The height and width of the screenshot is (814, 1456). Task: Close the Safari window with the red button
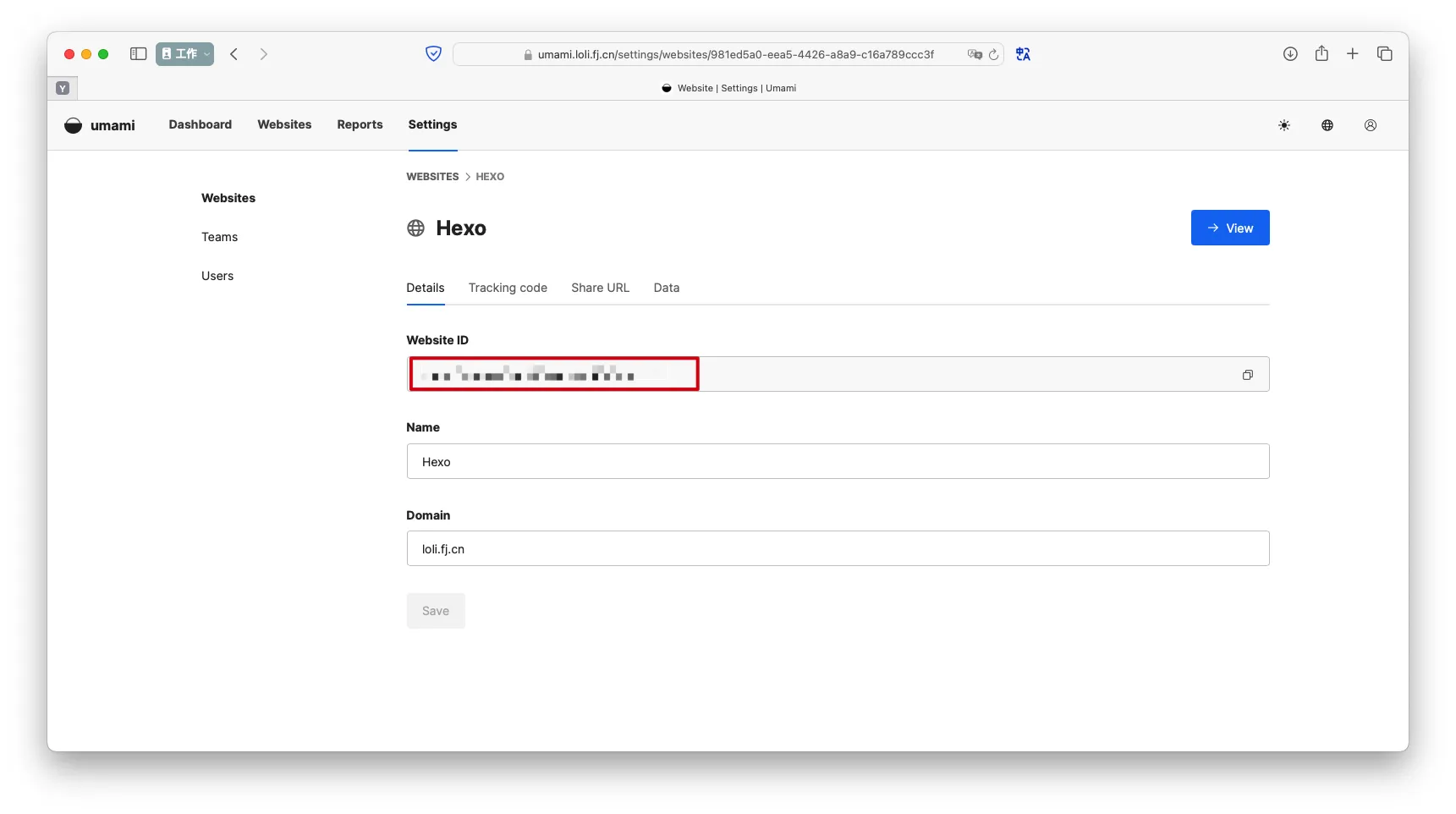point(69,54)
